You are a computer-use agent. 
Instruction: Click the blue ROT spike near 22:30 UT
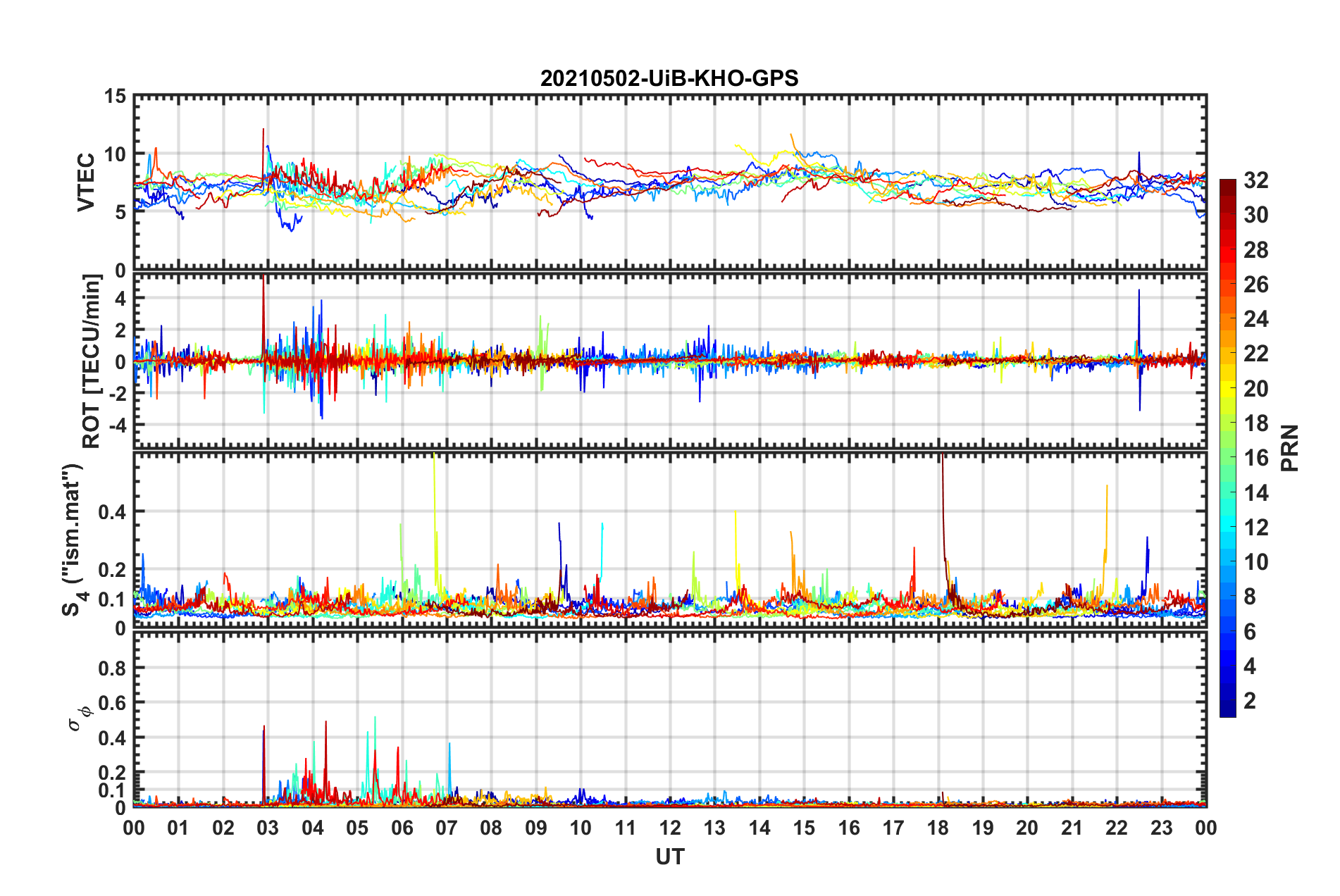[x=1139, y=350]
